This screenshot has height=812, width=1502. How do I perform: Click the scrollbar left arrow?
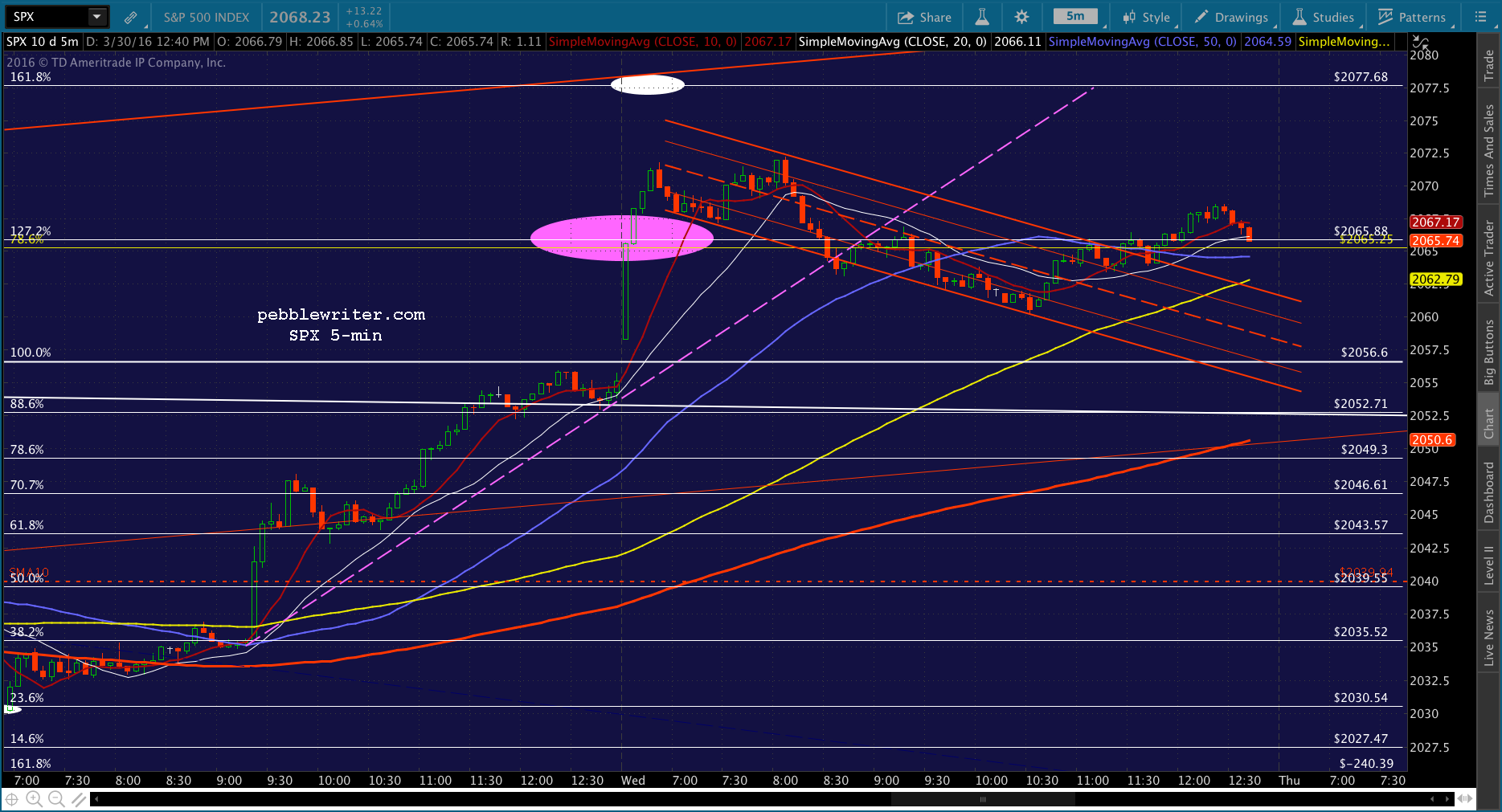(x=96, y=799)
